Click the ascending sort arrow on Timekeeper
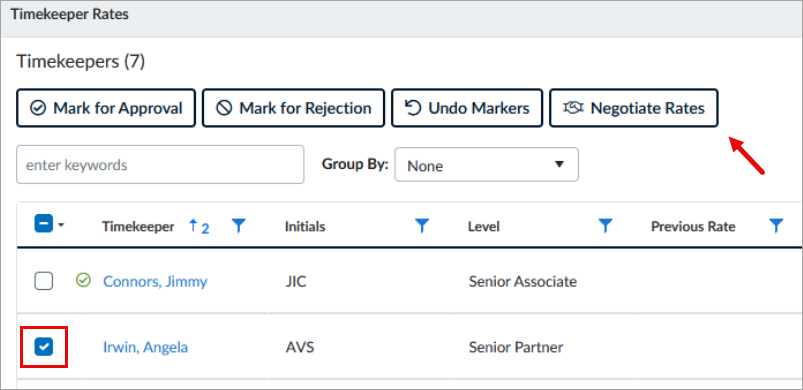This screenshot has height=390, width=803. point(193,226)
